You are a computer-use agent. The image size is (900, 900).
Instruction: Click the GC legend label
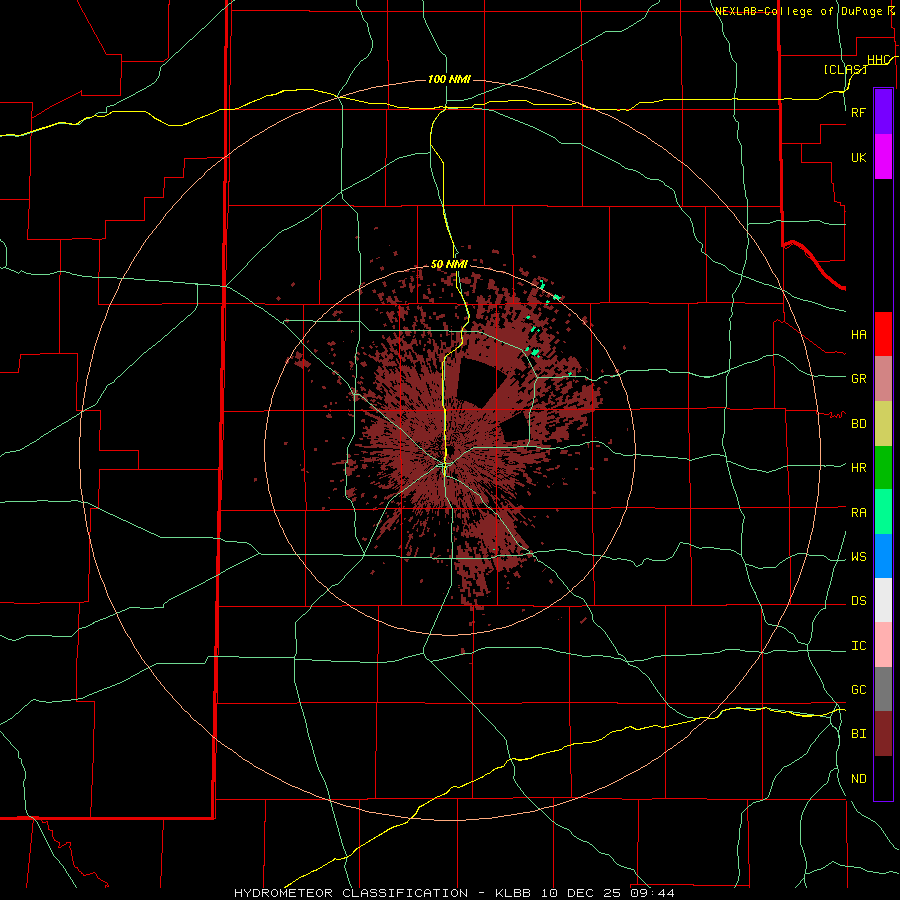858,690
